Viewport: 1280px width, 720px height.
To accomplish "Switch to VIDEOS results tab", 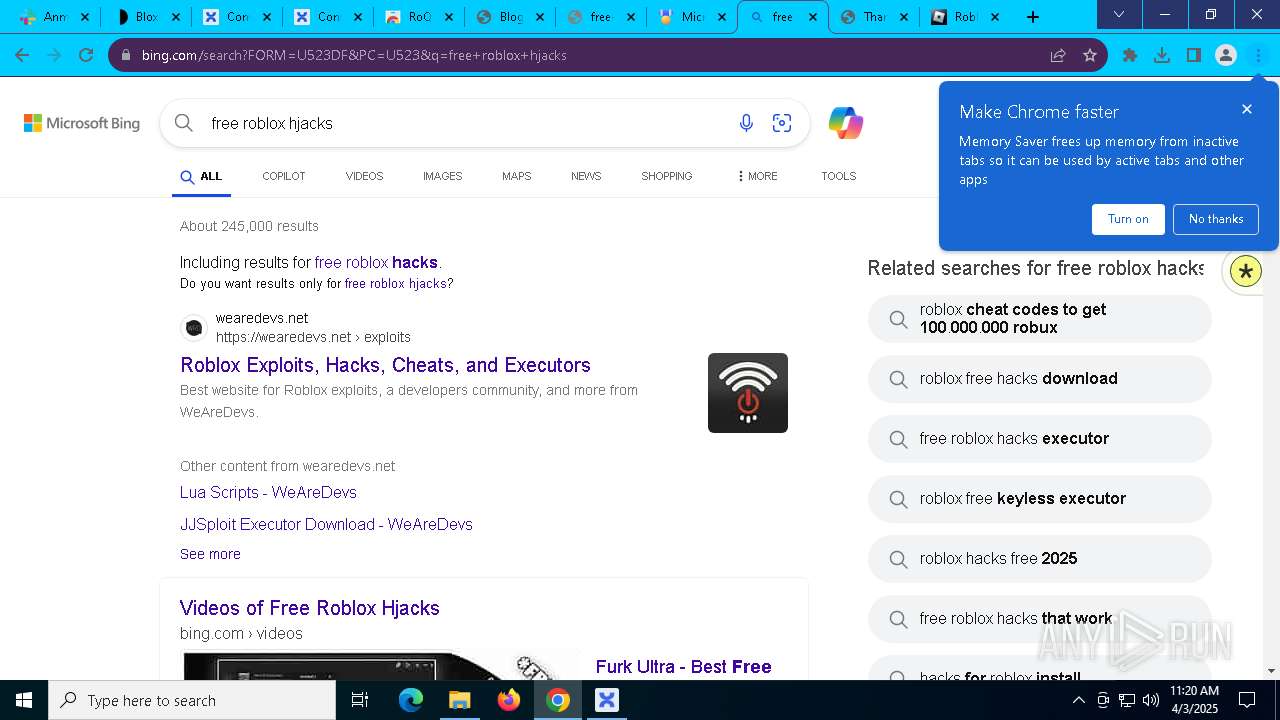I will (364, 176).
